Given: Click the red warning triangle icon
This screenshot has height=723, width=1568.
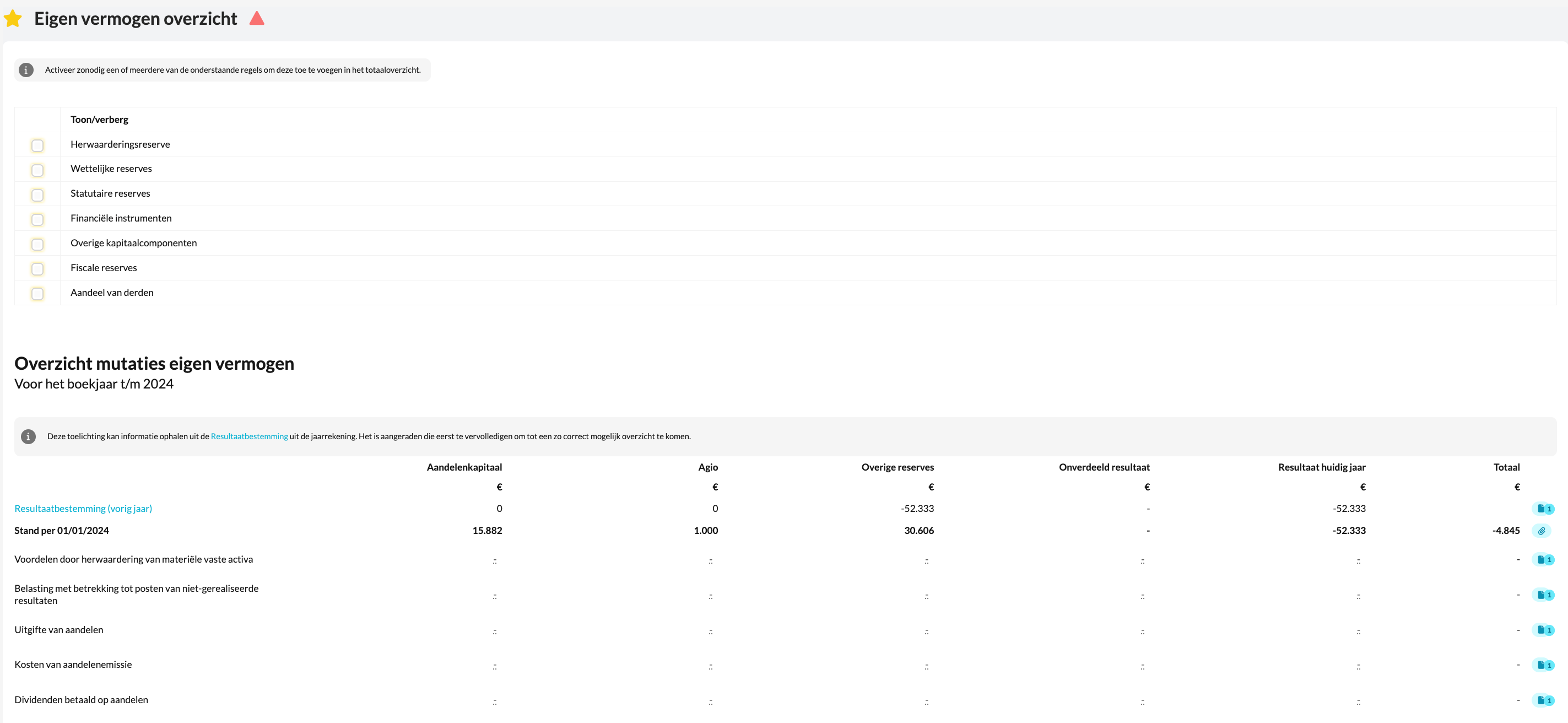Looking at the screenshot, I should point(257,18).
